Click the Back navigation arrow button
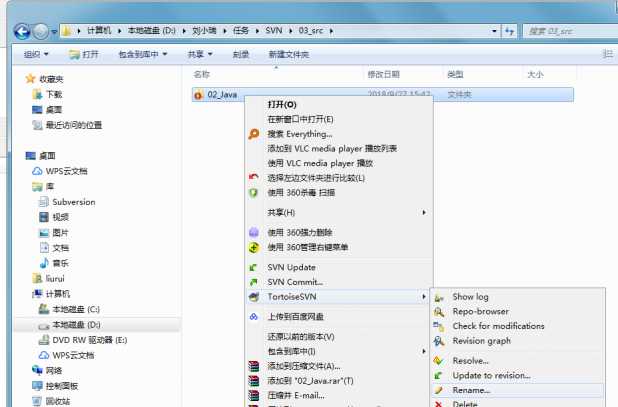This screenshot has height=407, width=618. tap(22, 32)
